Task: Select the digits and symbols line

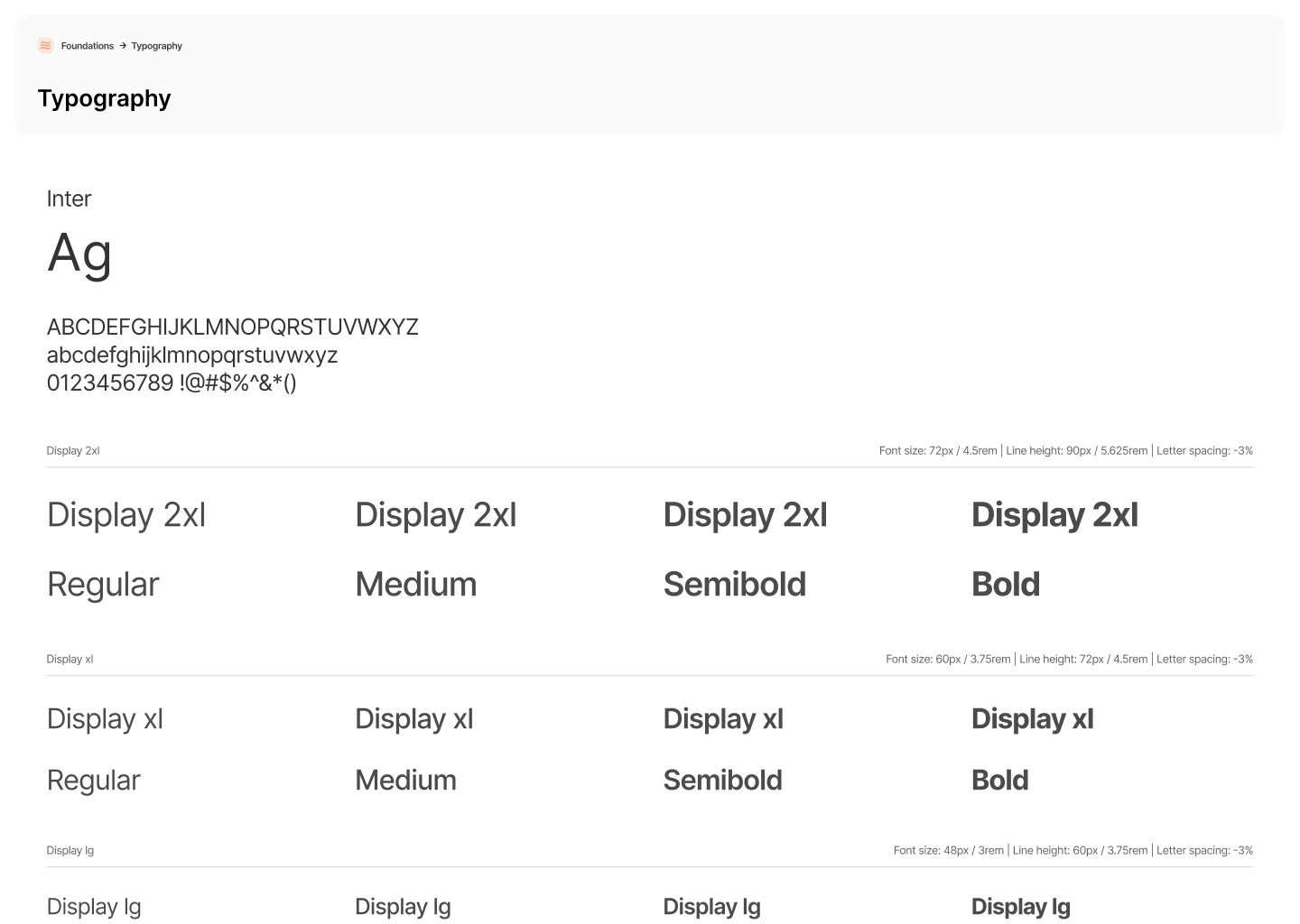Action: [x=172, y=383]
